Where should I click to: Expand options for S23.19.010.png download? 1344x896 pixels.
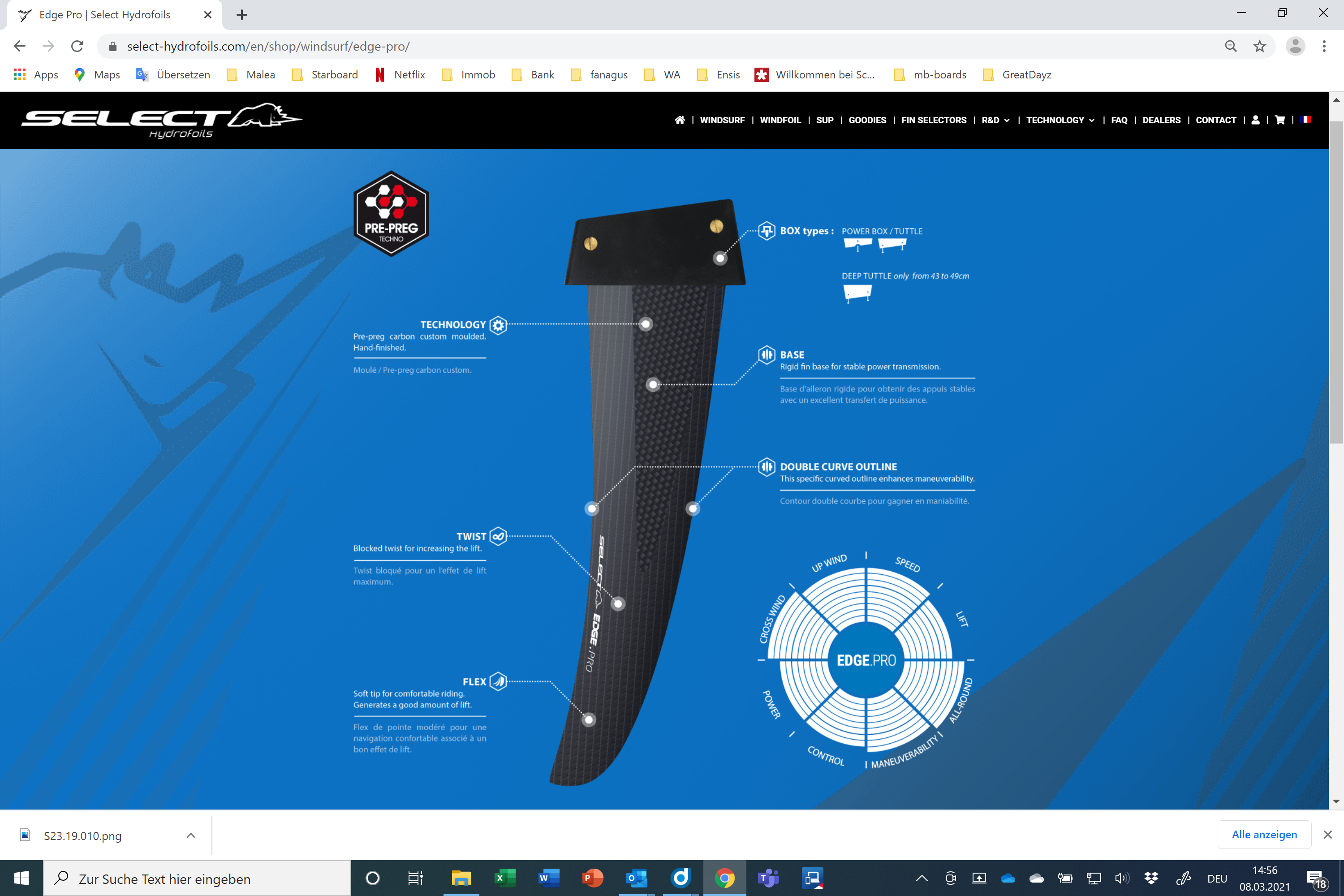pyautogui.click(x=191, y=836)
